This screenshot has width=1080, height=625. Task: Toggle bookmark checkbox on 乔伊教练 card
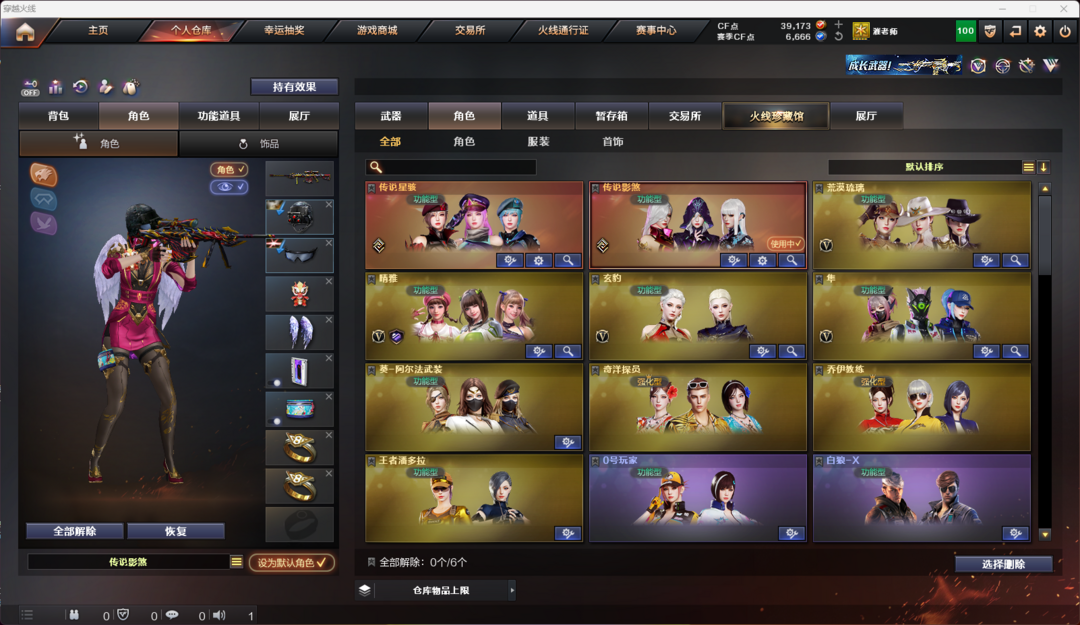(x=819, y=369)
